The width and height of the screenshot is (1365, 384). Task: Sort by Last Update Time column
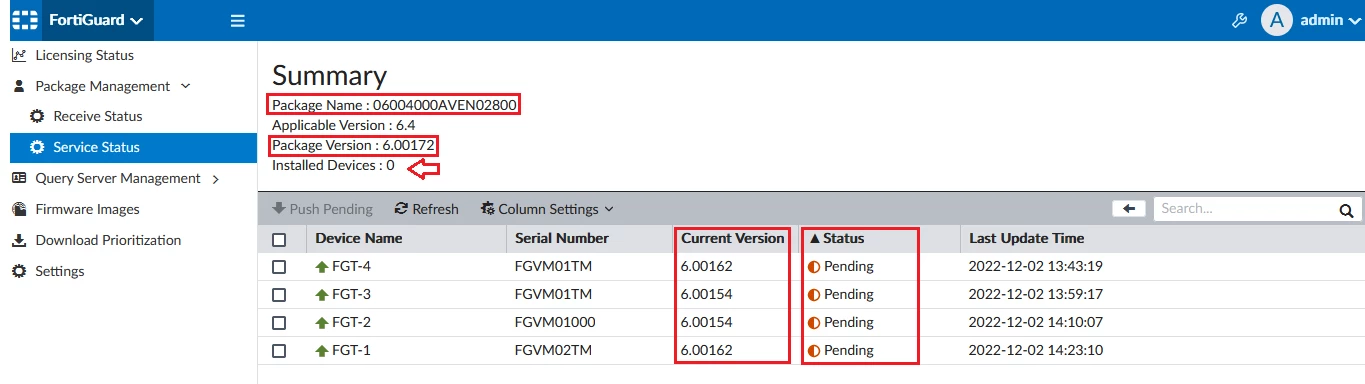click(1026, 238)
